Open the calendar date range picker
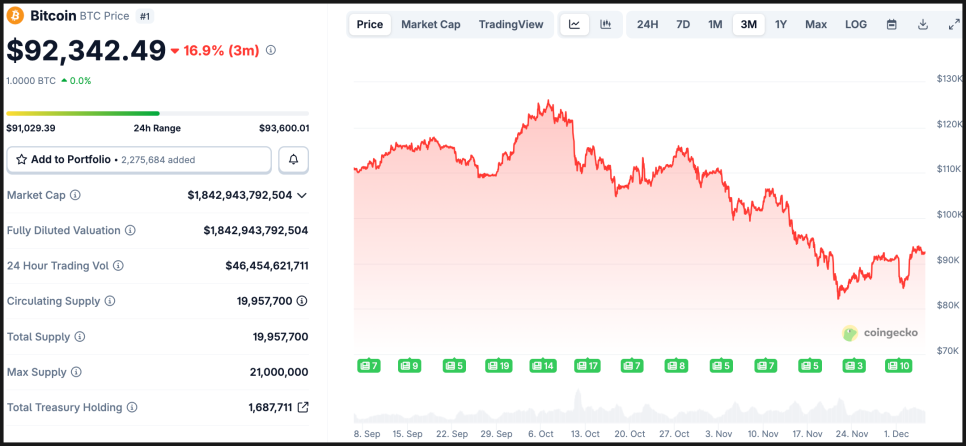Viewport: 966px width, 446px height. click(x=891, y=24)
